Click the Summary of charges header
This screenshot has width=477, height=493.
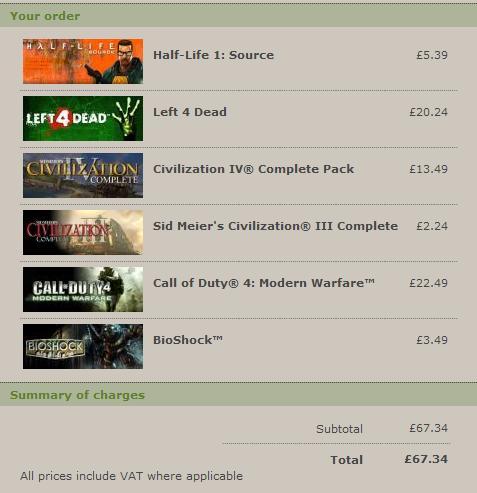[77, 395]
